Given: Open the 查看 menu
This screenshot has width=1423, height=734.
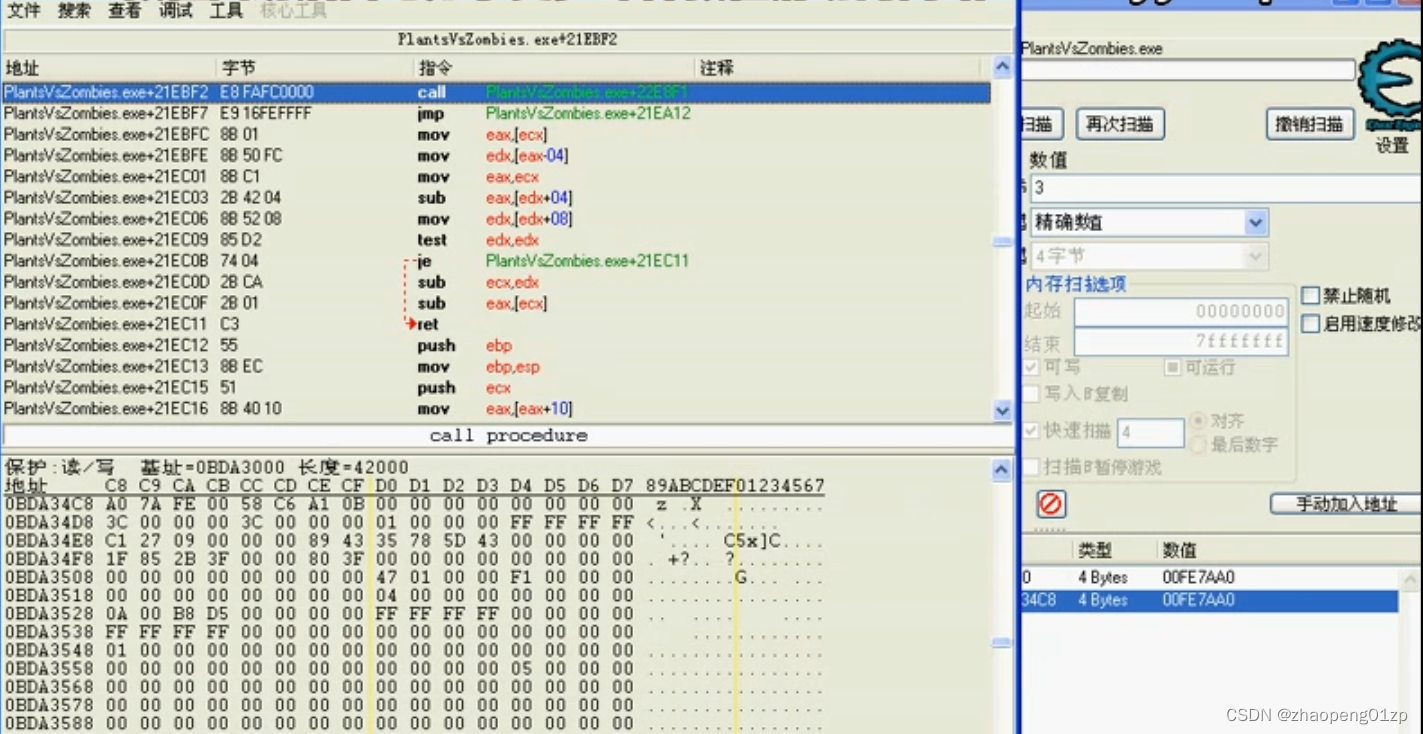Looking at the screenshot, I should click(124, 10).
